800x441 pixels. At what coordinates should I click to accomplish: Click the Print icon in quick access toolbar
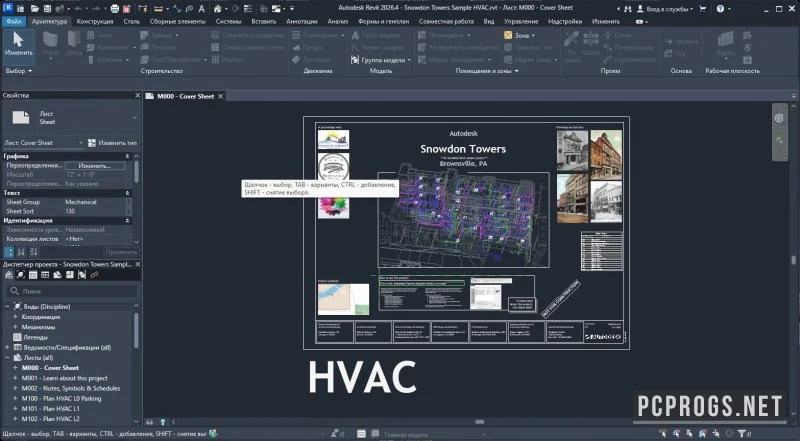tap(115, 9)
